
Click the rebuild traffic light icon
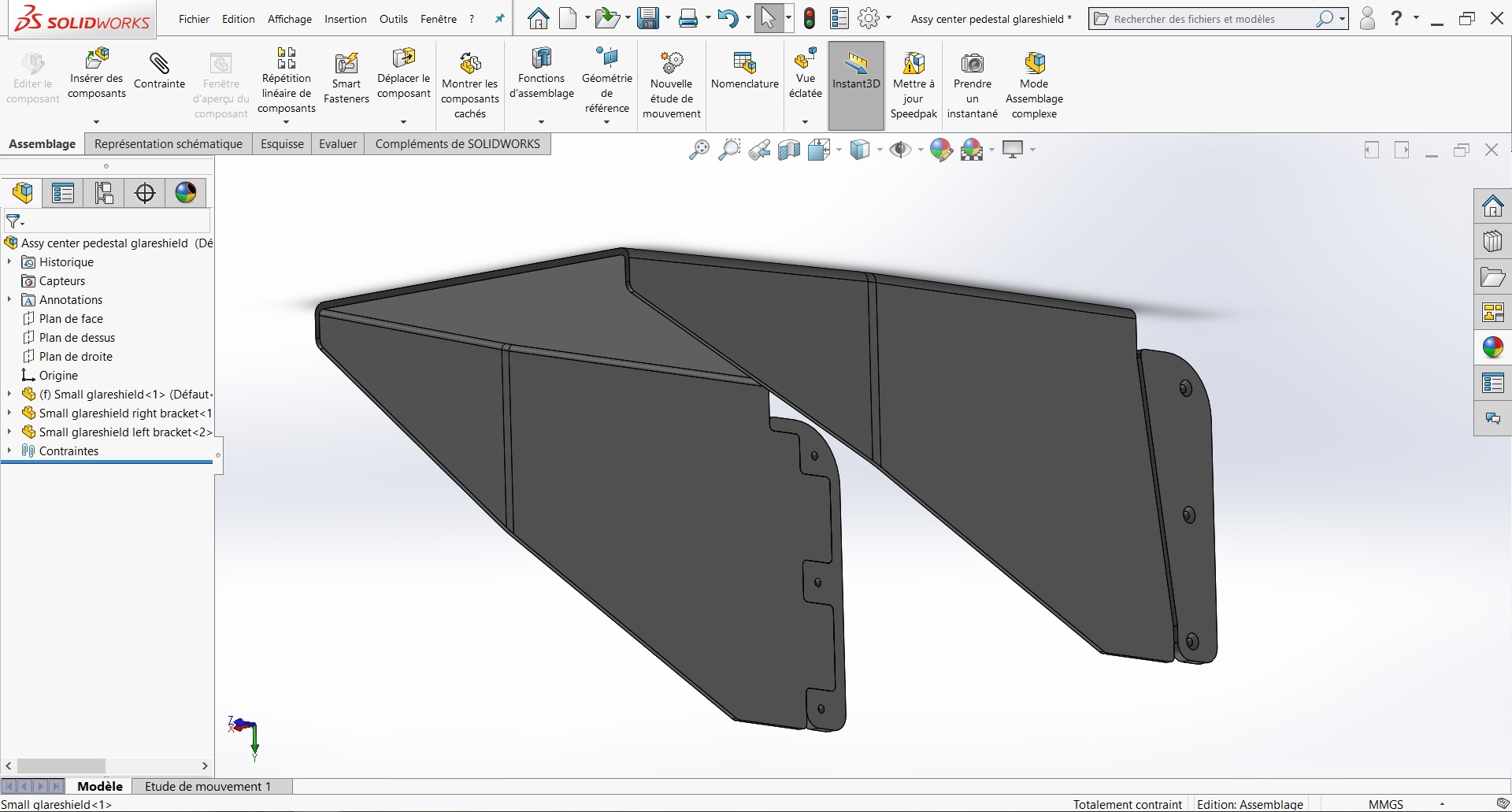click(x=810, y=19)
